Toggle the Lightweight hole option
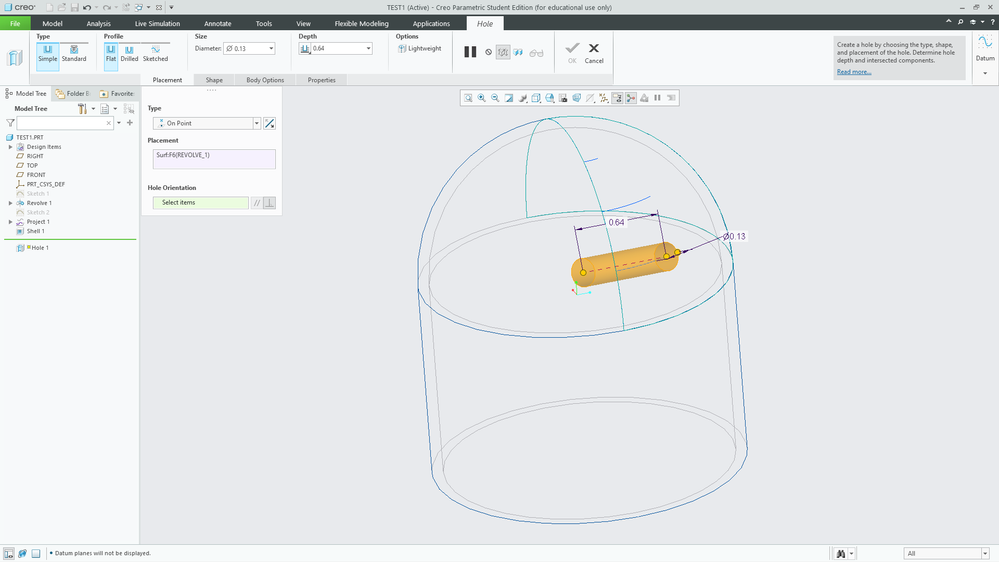 [x=419, y=48]
